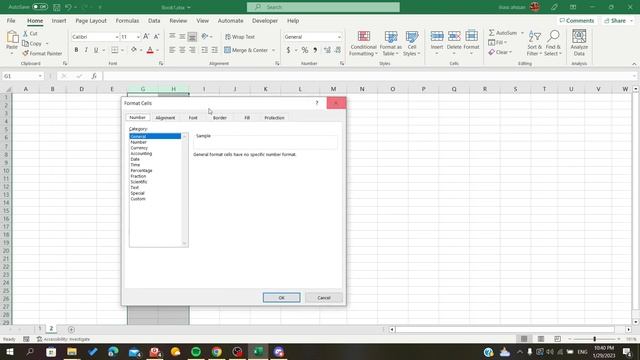This screenshot has width=640, height=360.
Task: Expand the Clear dropdown in Editing
Action: (510, 52)
